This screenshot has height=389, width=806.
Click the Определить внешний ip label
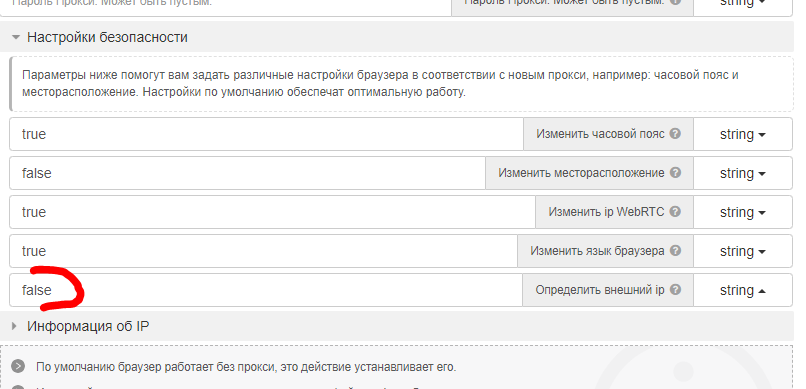tap(600, 290)
